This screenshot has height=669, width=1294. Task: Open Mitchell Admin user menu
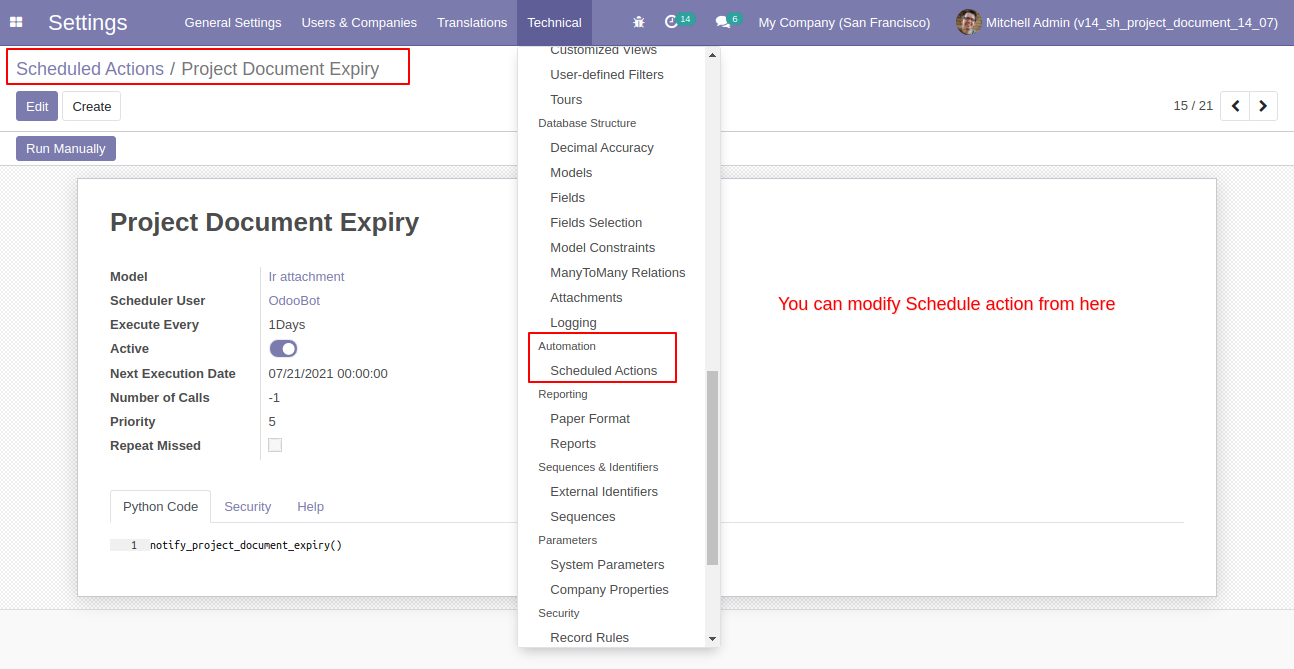(x=1118, y=22)
